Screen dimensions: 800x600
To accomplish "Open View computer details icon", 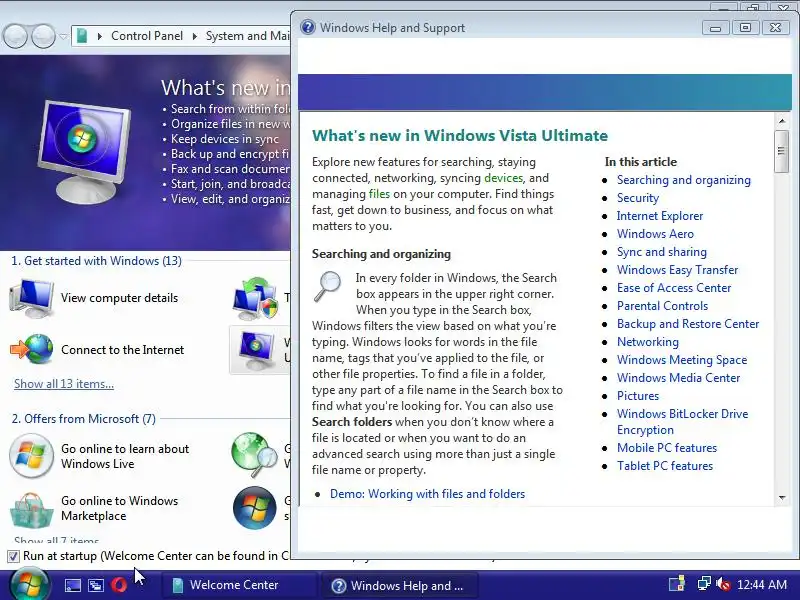I will tap(32, 298).
